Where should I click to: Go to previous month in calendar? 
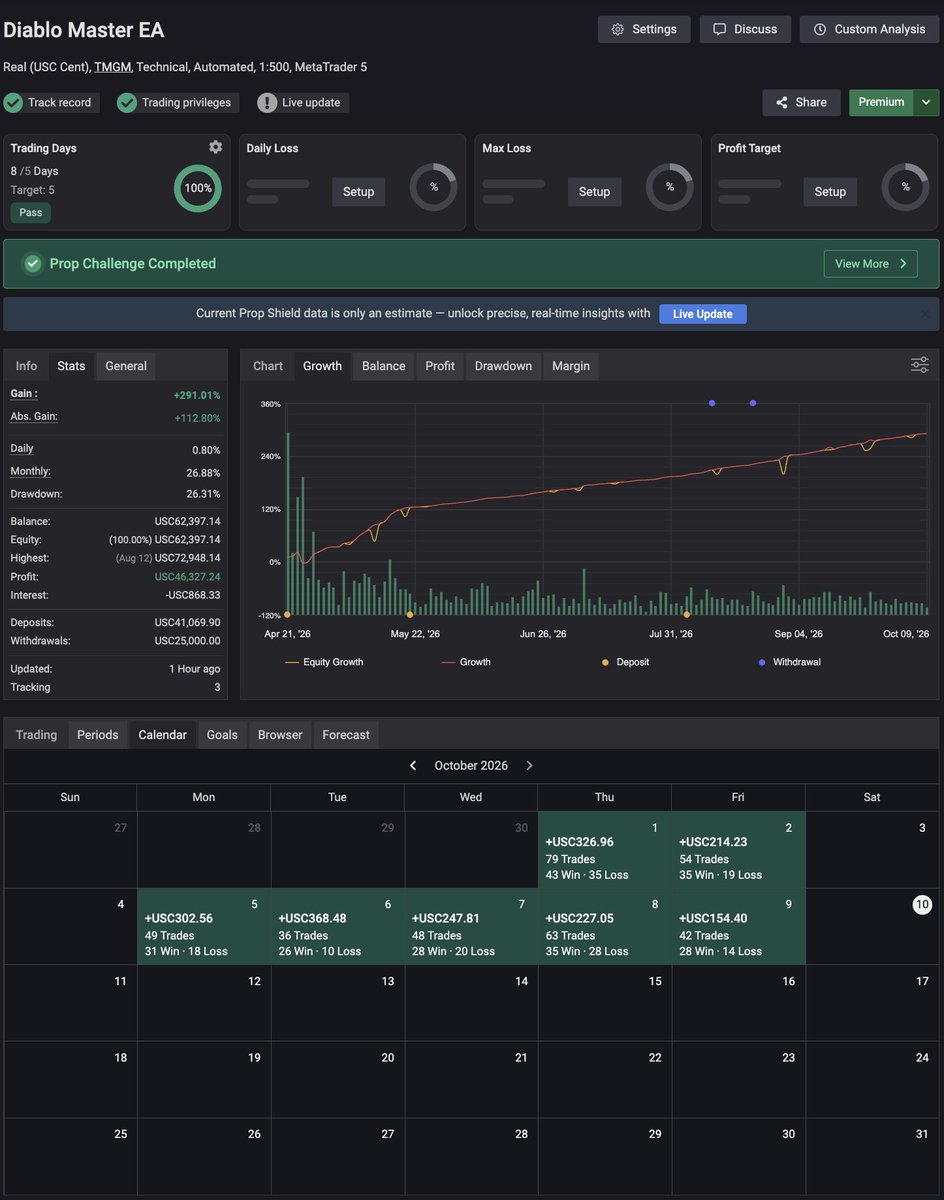coord(413,766)
